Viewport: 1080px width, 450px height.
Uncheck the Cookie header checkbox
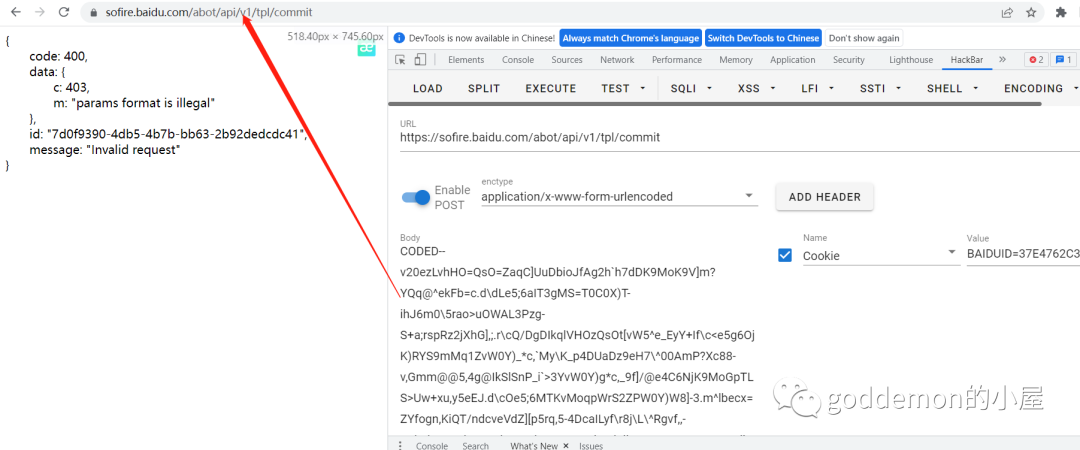[x=785, y=256]
